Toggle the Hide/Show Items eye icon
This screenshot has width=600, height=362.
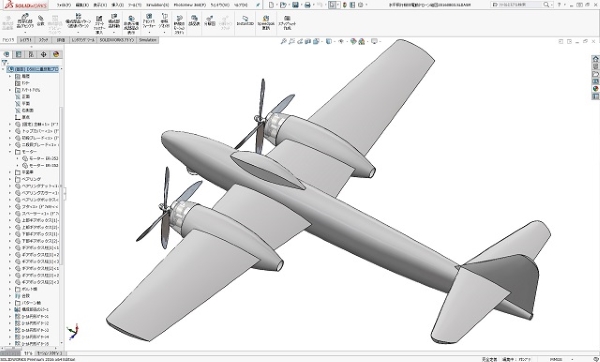tap(341, 41)
